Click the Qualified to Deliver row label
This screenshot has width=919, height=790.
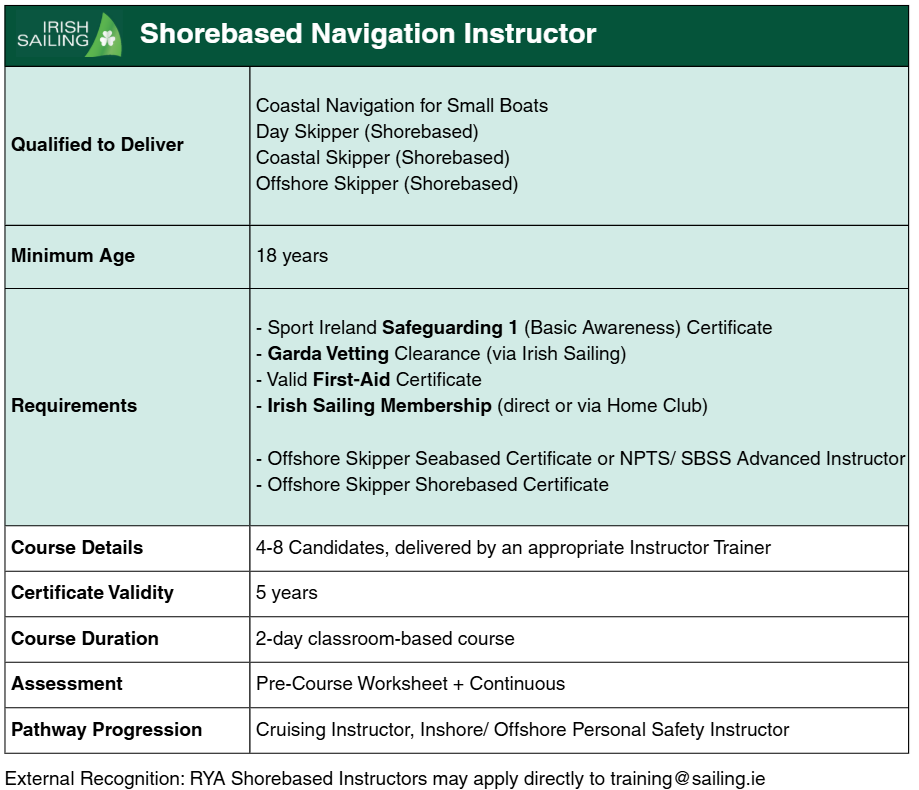(97, 145)
